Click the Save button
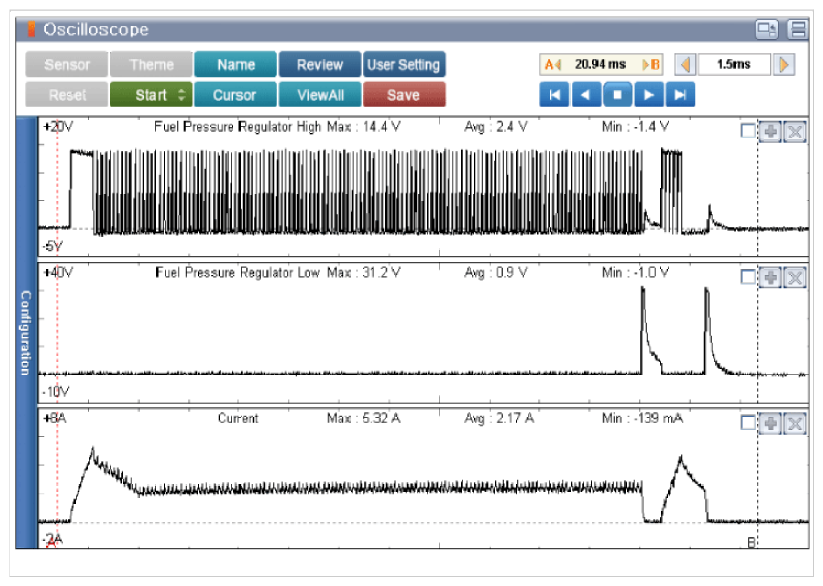The image size is (823, 586). pos(403,95)
